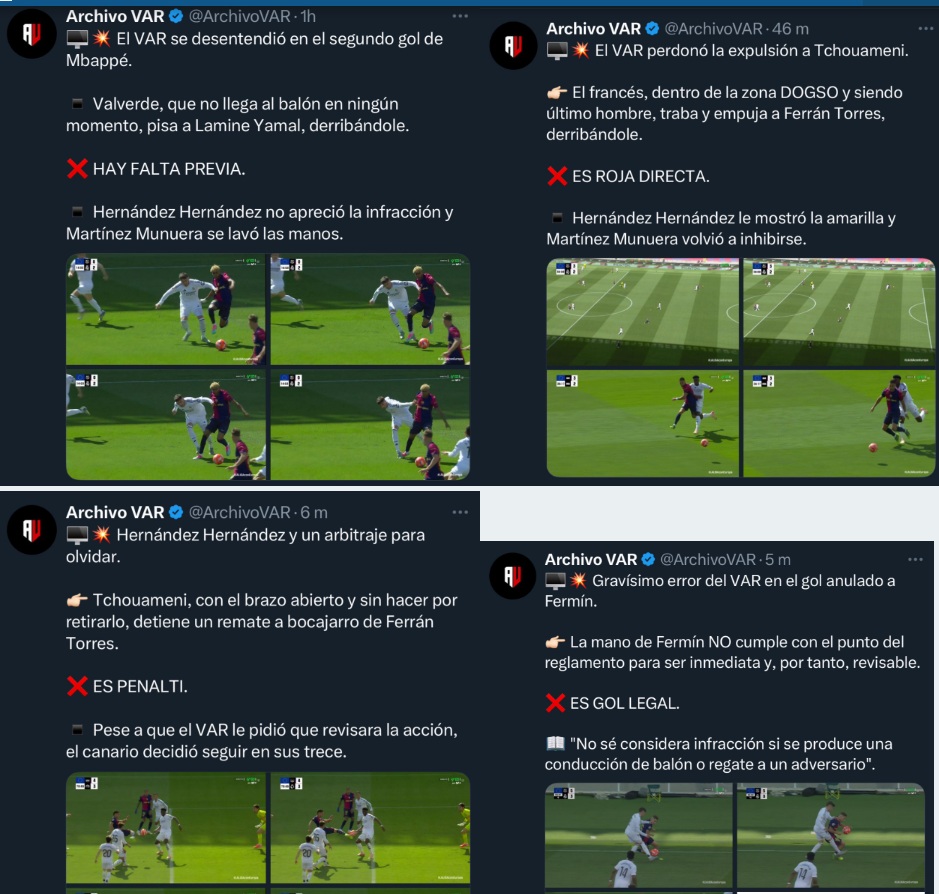
Task: Open bottom-right close-up image in Tchouameni tweet
Action: pos(839,423)
